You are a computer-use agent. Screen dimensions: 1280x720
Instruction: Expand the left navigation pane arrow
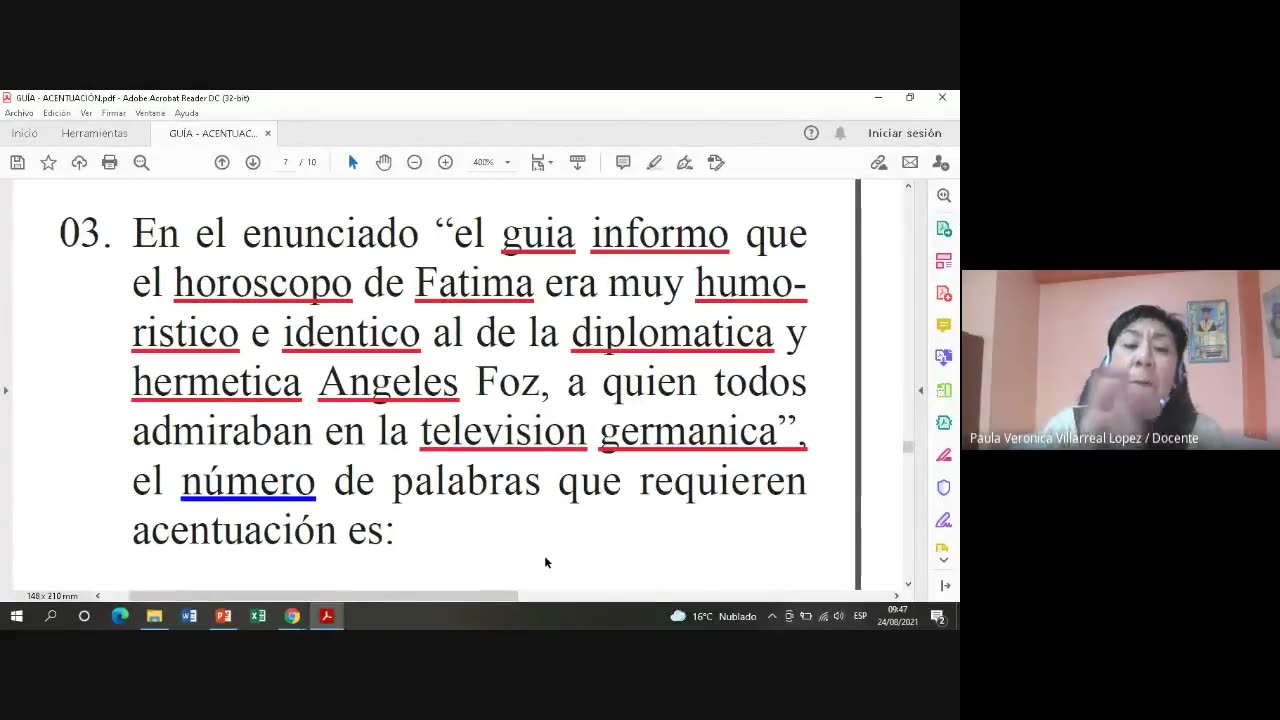click(x=5, y=390)
